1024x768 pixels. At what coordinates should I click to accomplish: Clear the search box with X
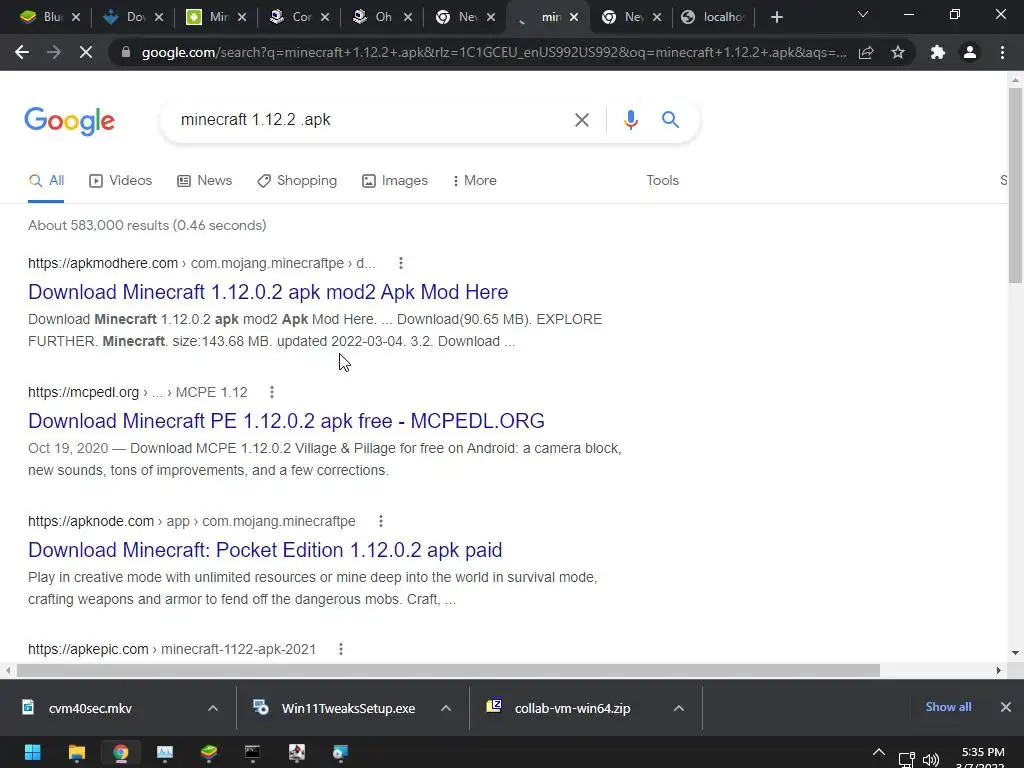coord(581,120)
